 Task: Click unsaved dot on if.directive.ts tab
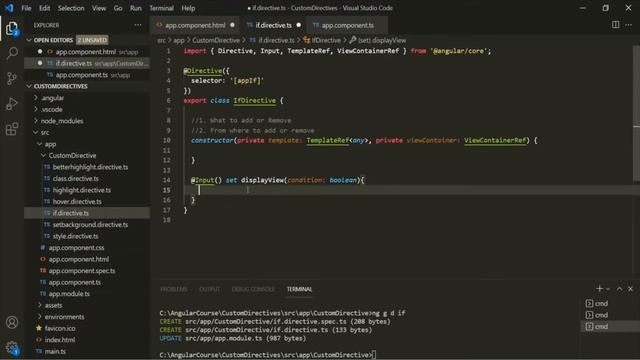(x=298, y=25)
